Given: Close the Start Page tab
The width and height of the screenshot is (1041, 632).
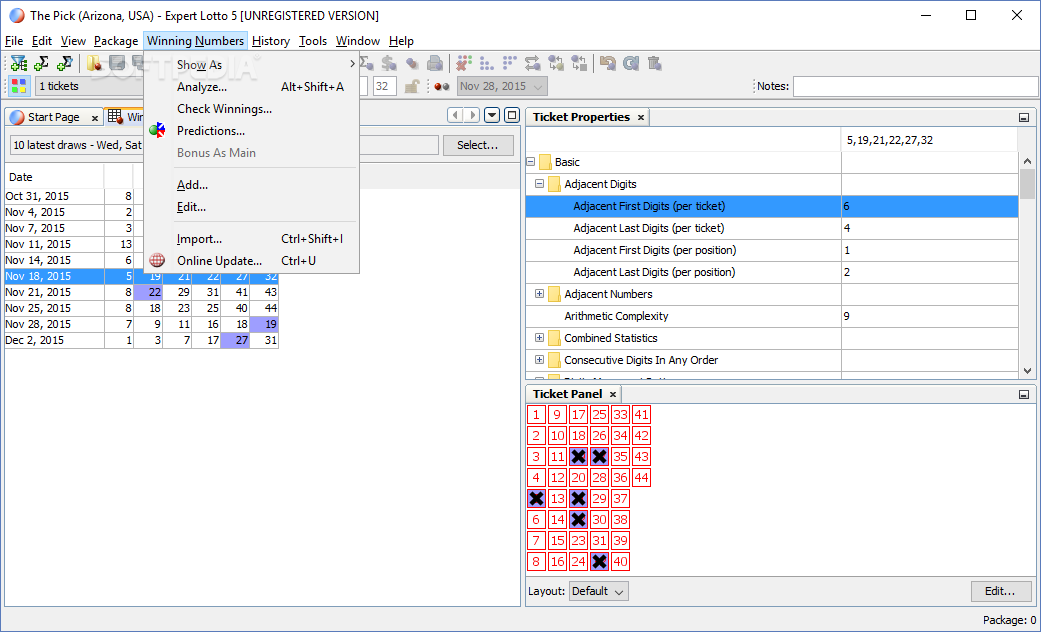Looking at the screenshot, I should pos(95,118).
